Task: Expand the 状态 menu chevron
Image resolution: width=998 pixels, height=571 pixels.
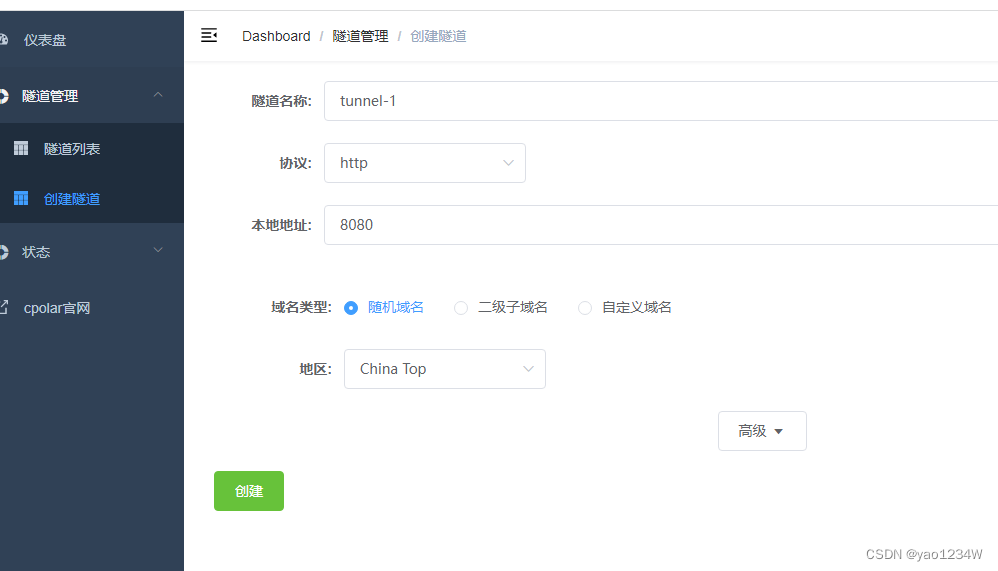Action: point(158,250)
